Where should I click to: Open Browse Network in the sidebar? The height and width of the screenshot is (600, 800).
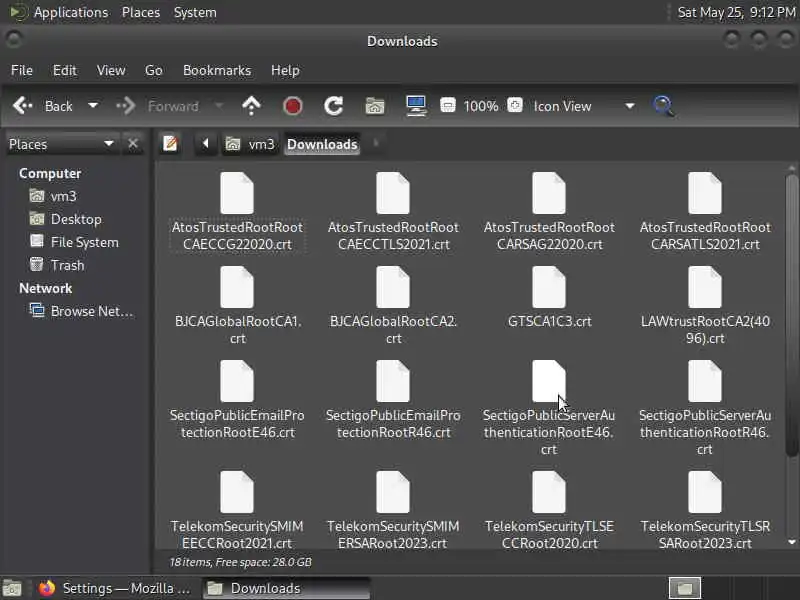[82, 311]
